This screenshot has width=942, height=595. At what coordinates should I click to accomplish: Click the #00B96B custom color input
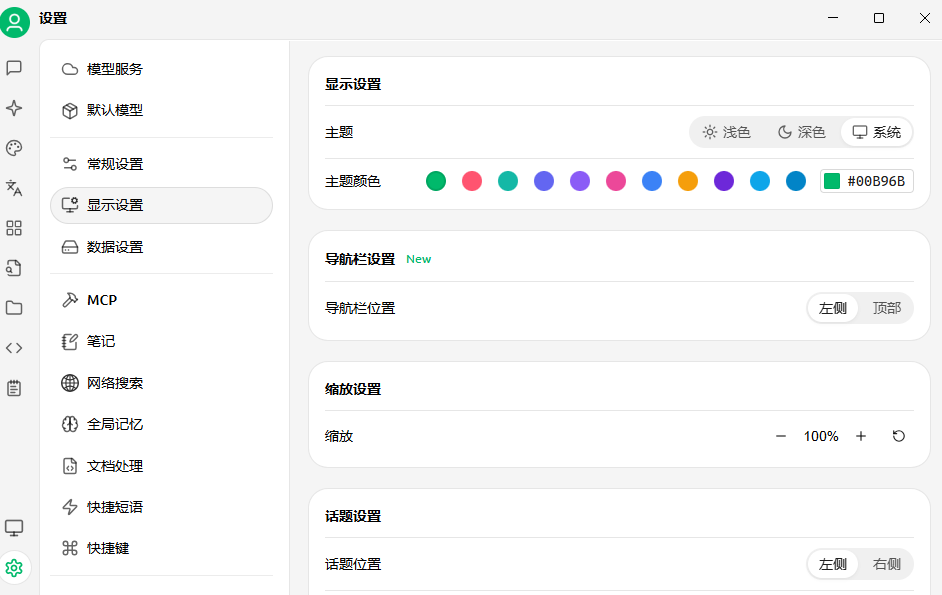pyautogui.click(x=867, y=181)
